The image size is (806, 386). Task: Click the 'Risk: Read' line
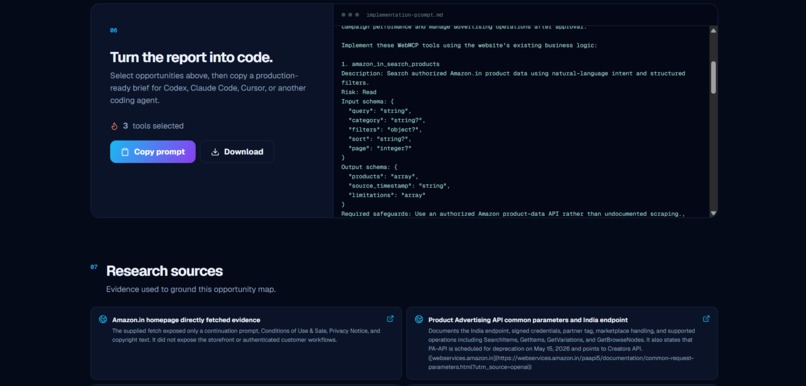(x=359, y=92)
